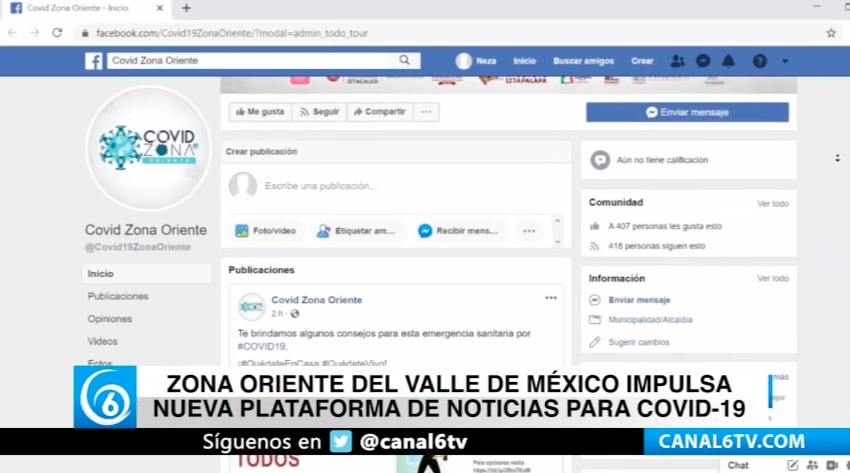Click the scroll-down arrow in post box
Image resolution: width=850 pixels, height=473 pixels.
558,242
